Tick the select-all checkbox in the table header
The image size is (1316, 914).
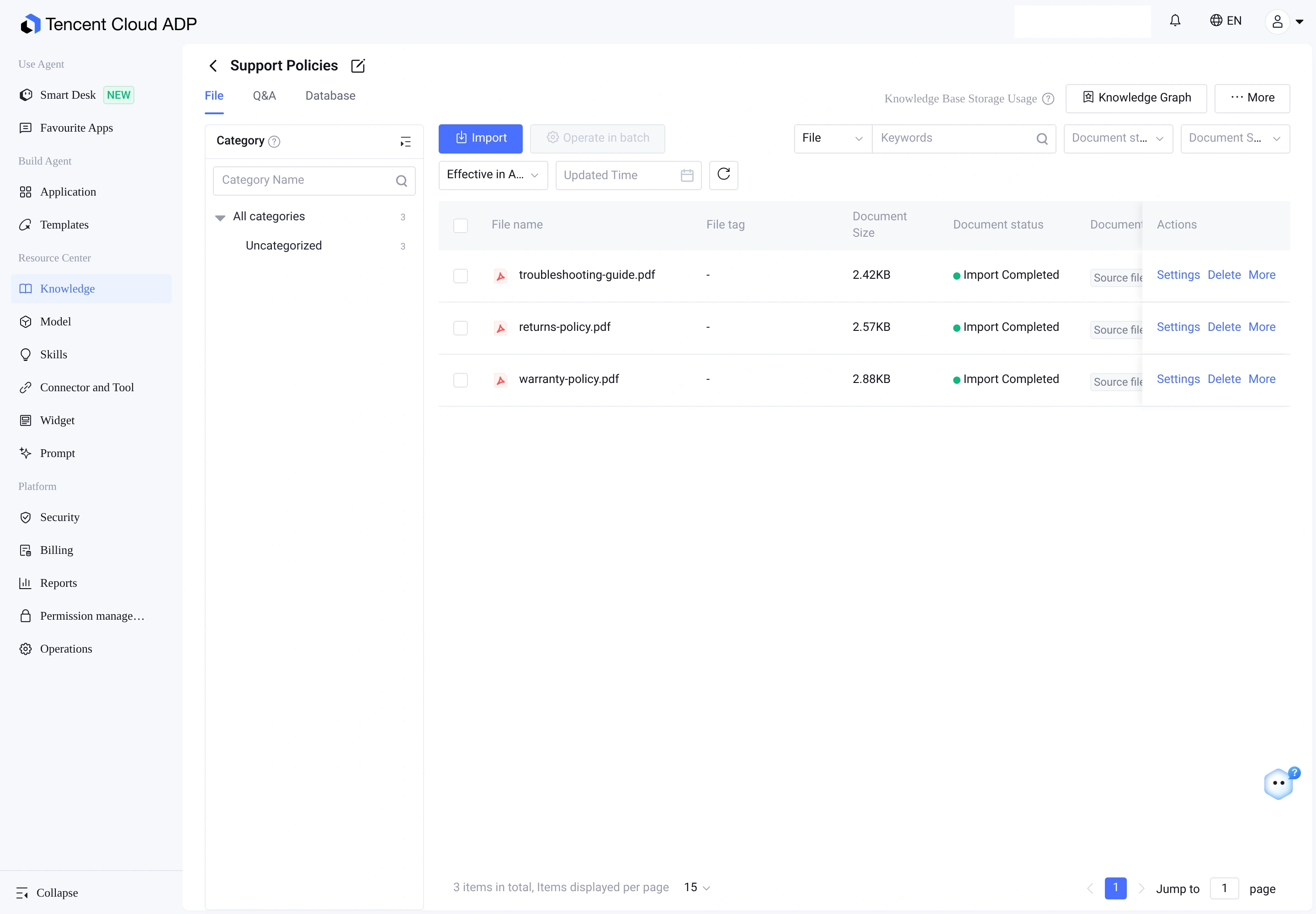tap(461, 226)
